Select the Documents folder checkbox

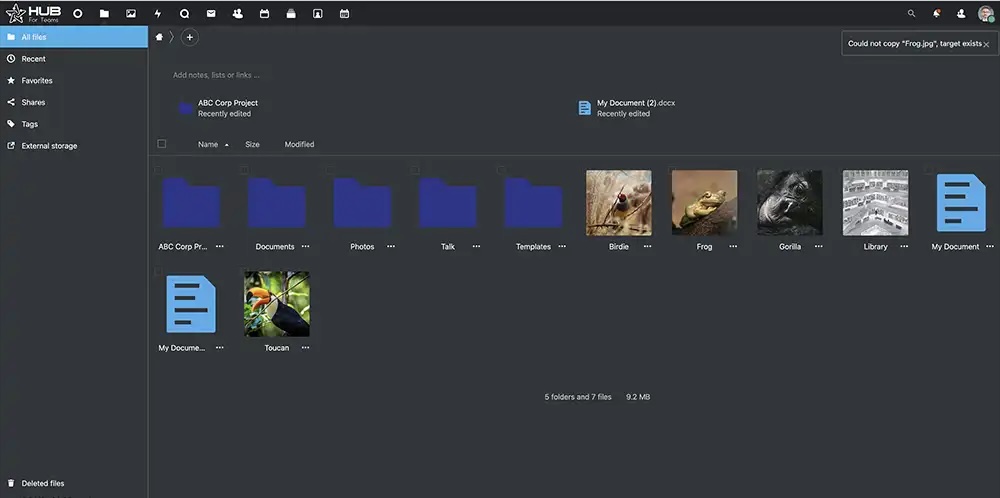244,170
